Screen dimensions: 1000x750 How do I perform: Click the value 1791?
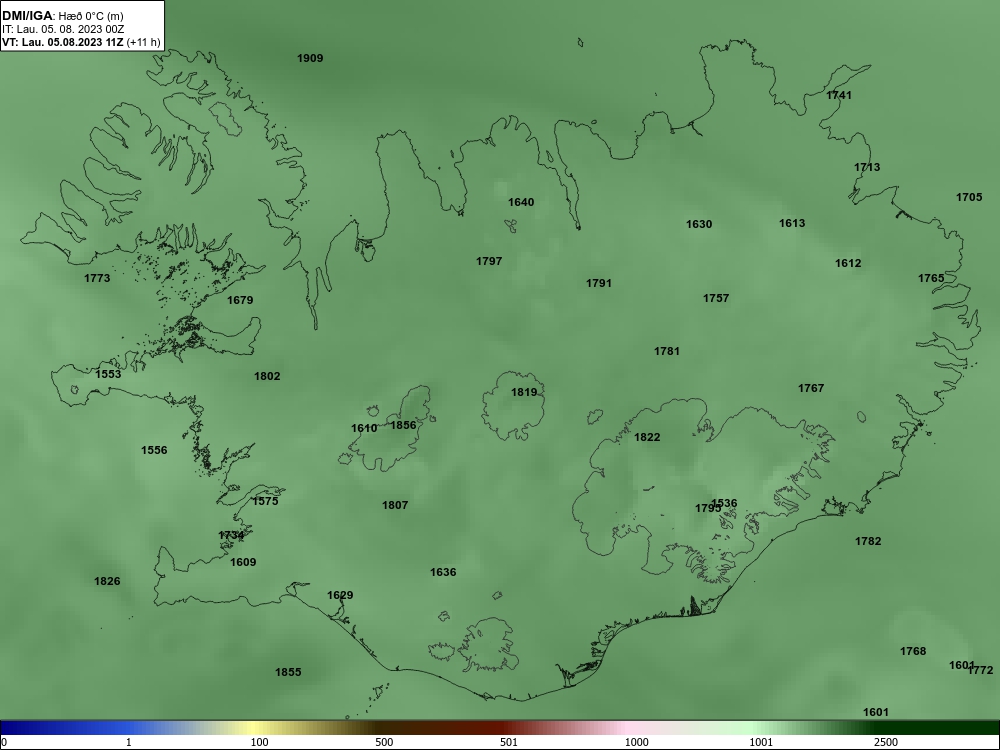pos(599,283)
